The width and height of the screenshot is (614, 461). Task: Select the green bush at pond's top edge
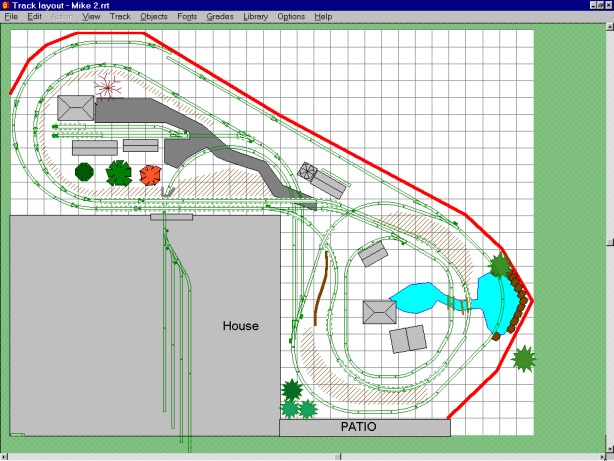point(500,265)
